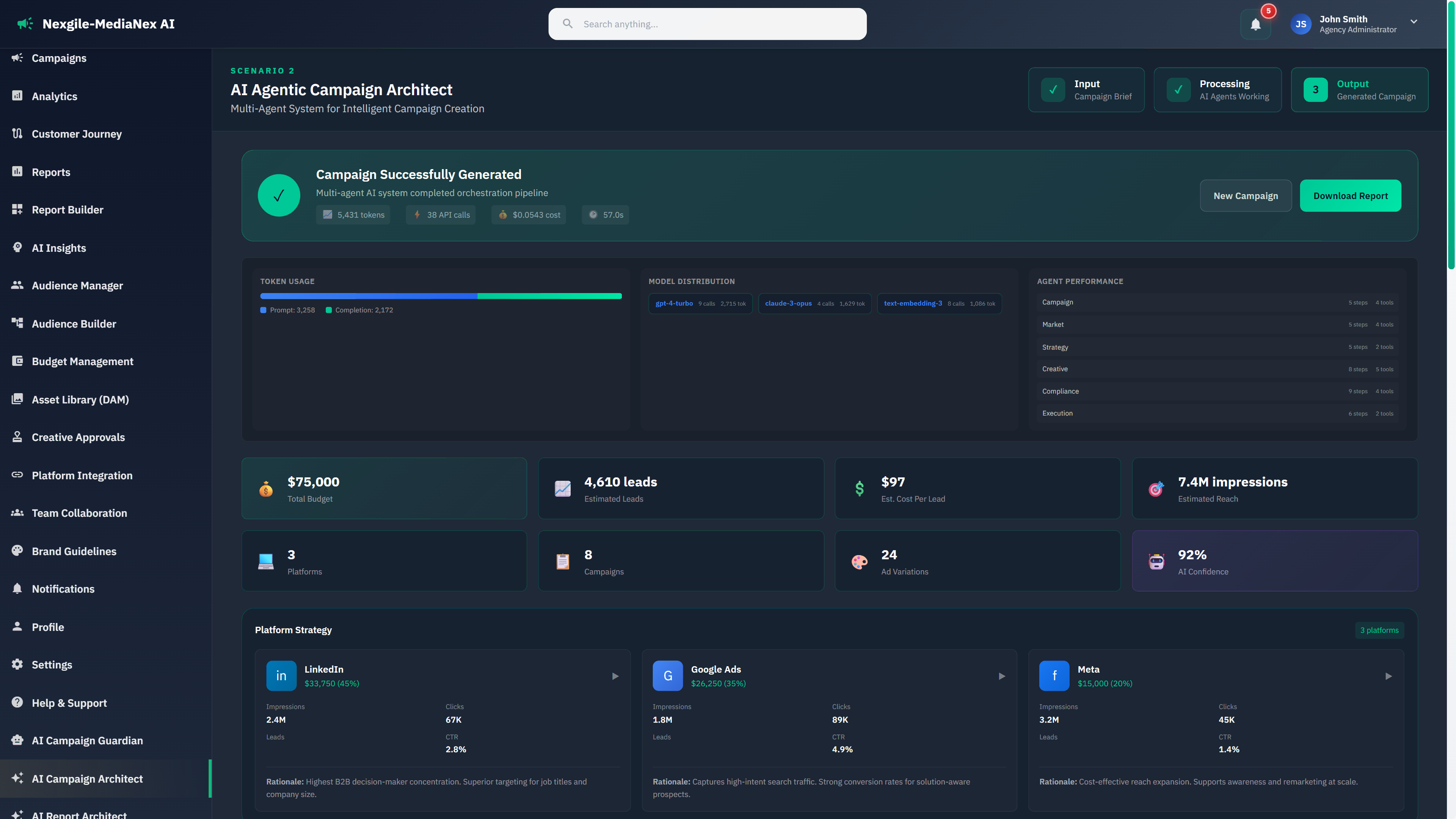Click the Token Usage progress bar
The image size is (1456, 819).
(x=440, y=296)
